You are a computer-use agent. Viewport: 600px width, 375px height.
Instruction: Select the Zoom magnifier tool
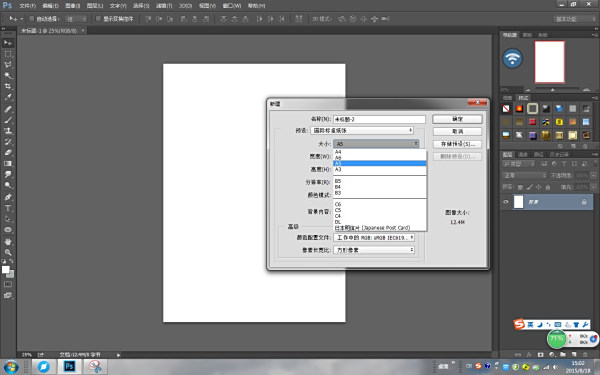8,253
